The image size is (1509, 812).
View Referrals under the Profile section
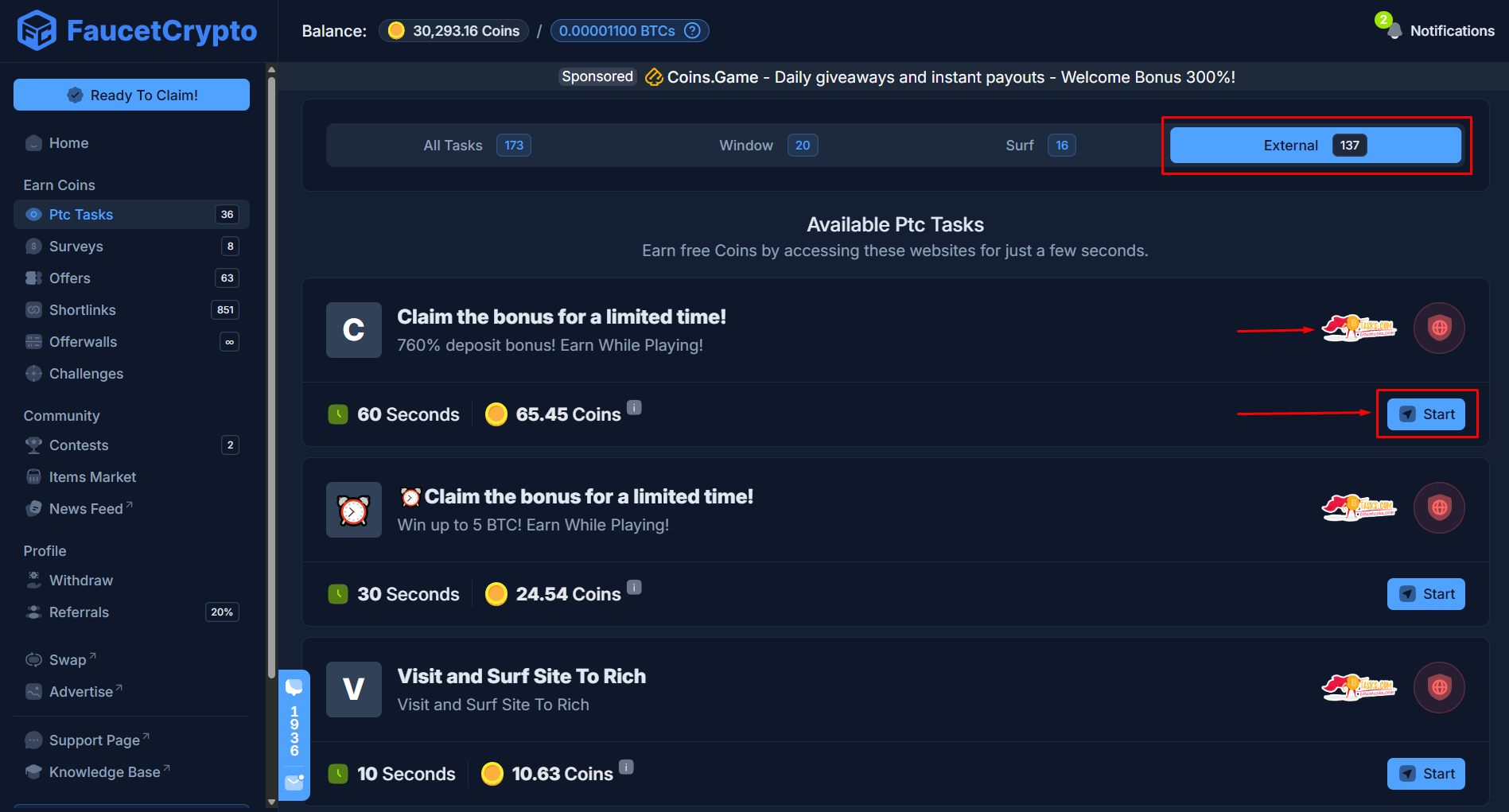(x=80, y=612)
